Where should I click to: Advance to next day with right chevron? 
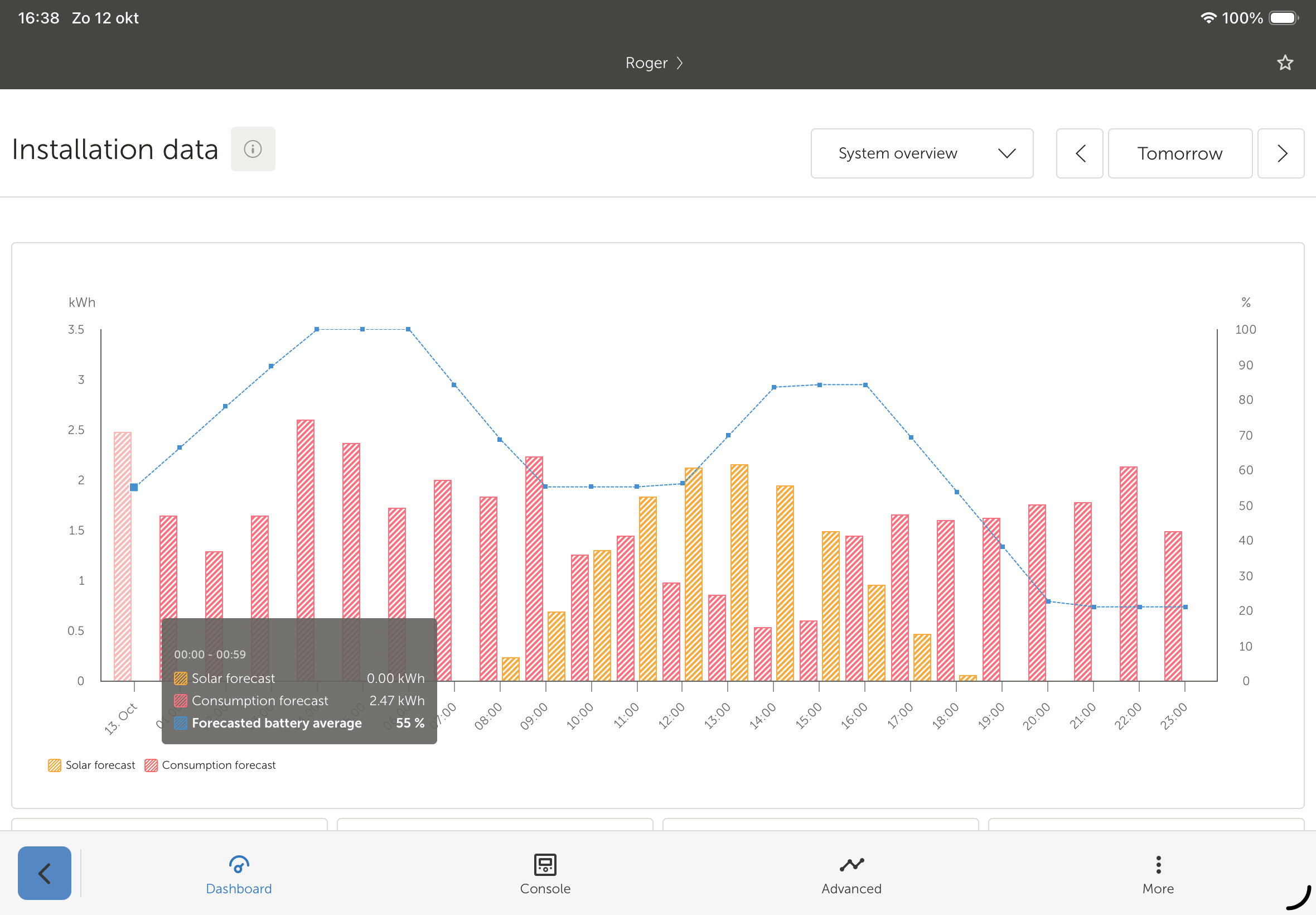[1281, 153]
